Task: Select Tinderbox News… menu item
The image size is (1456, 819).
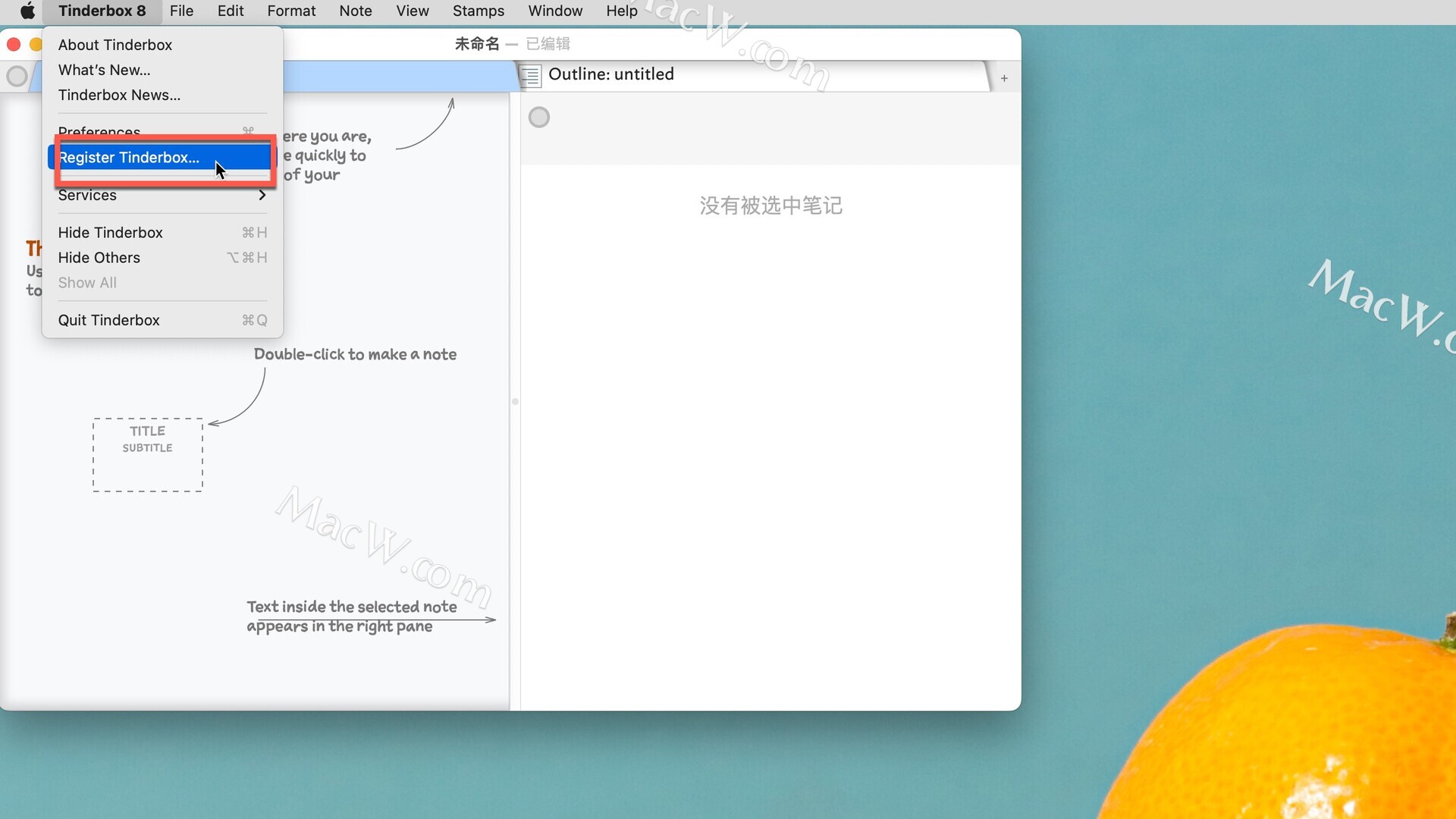Action: 162,95
